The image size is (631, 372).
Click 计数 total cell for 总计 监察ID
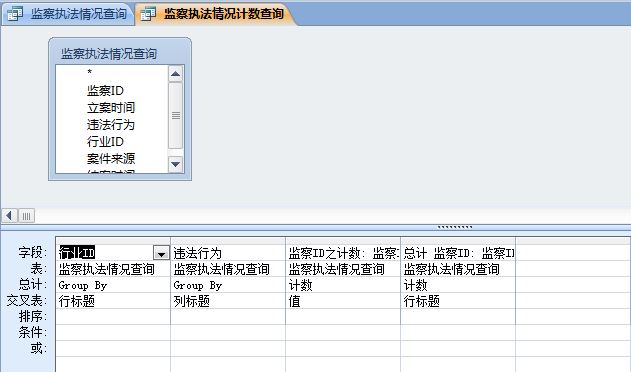coord(458,285)
